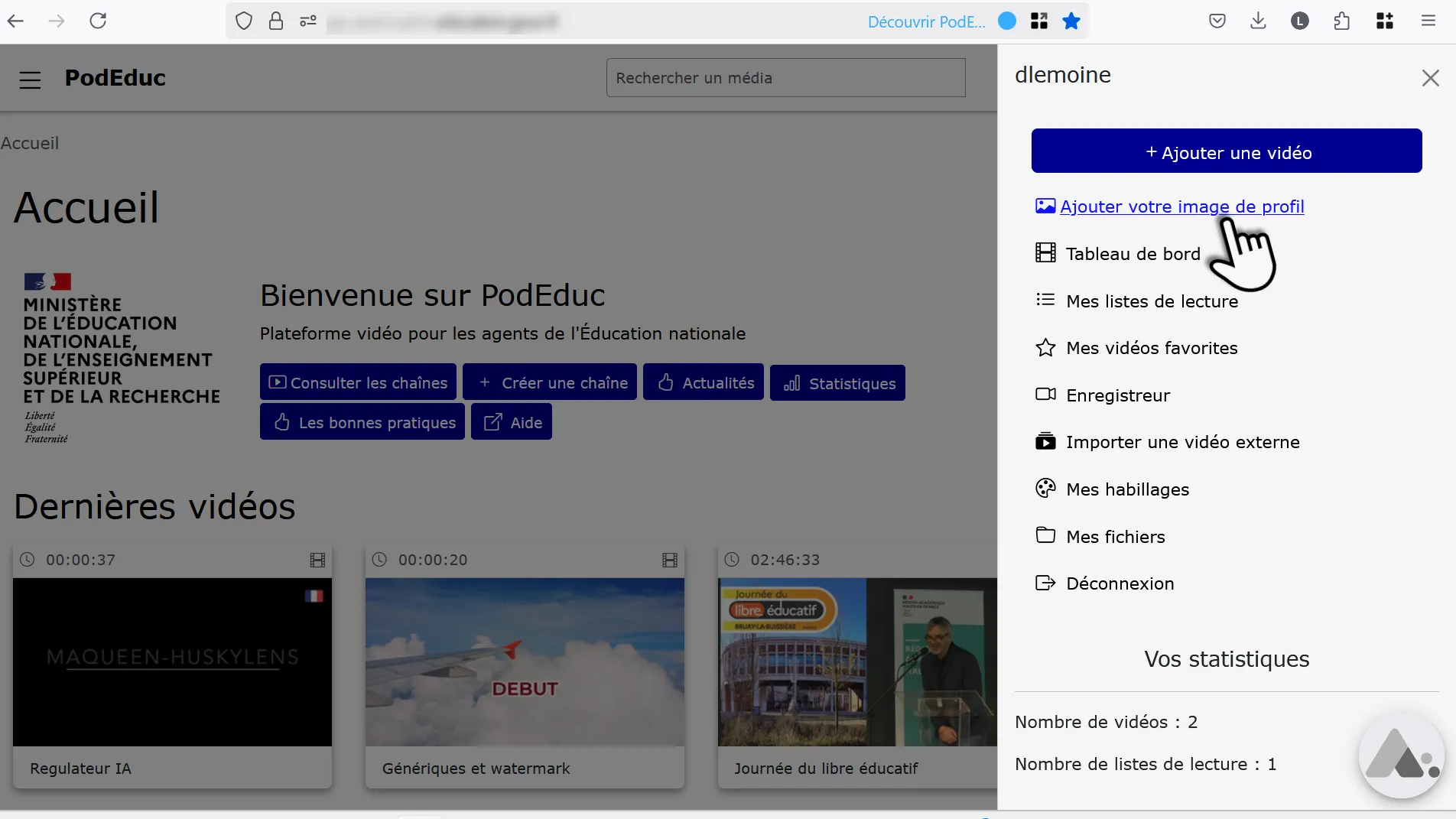This screenshot has width=1456, height=819.
Task: Open the Aide external link button
Action: (x=512, y=422)
